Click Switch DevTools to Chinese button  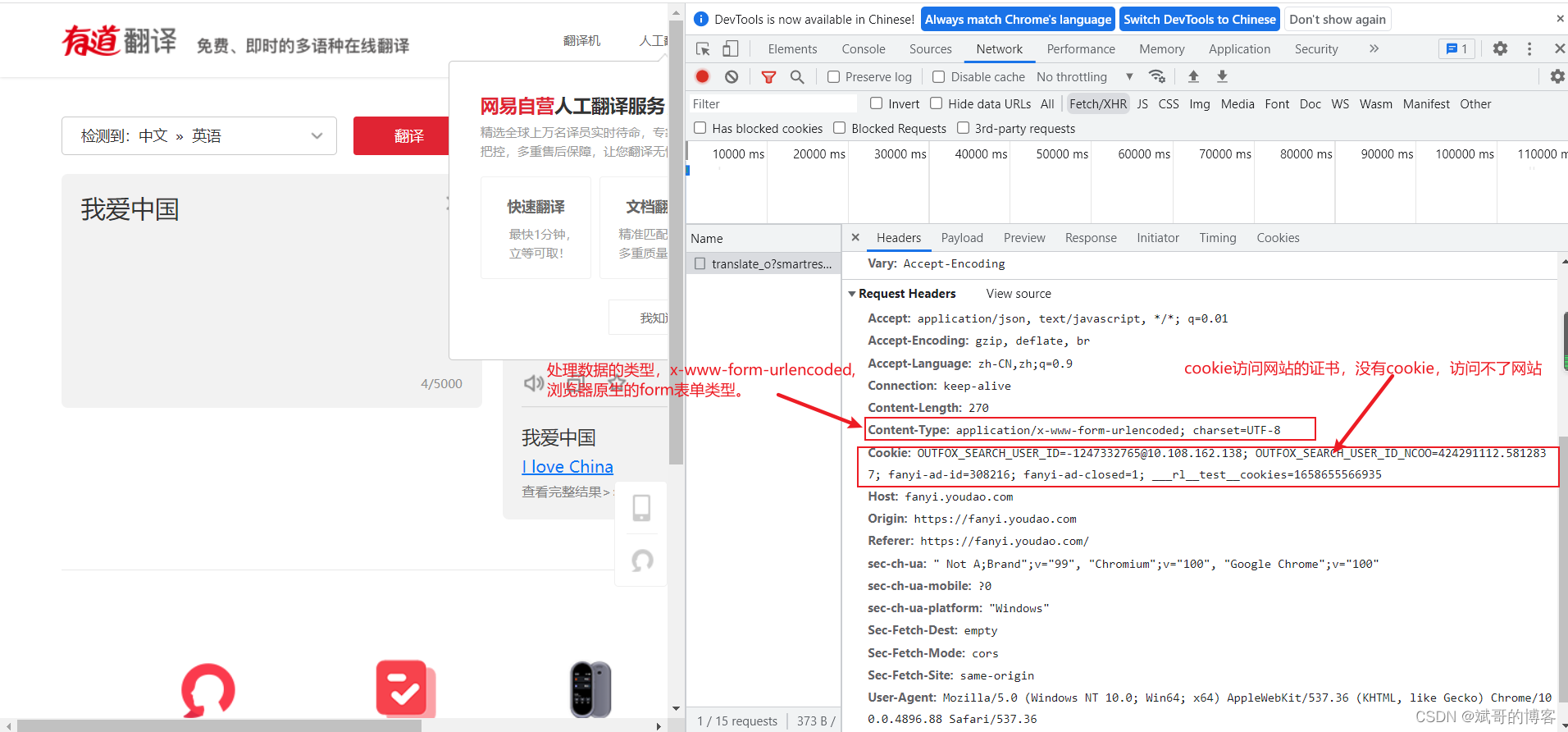coord(1200,19)
